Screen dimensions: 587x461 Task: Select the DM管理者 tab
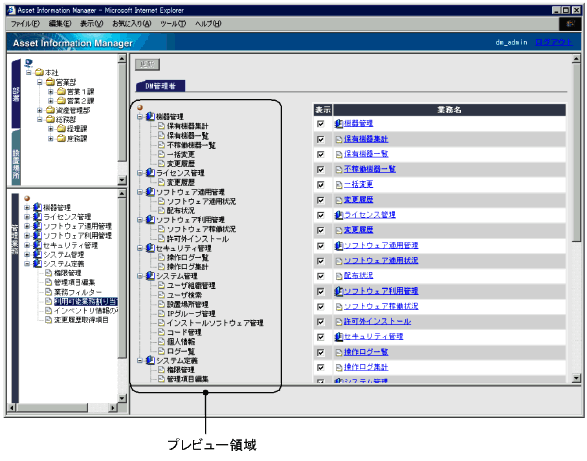point(160,86)
